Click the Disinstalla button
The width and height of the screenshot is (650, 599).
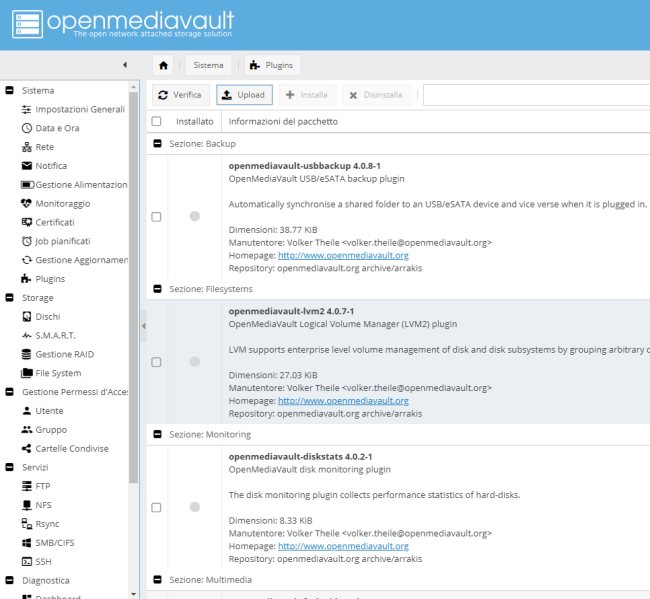(x=376, y=95)
